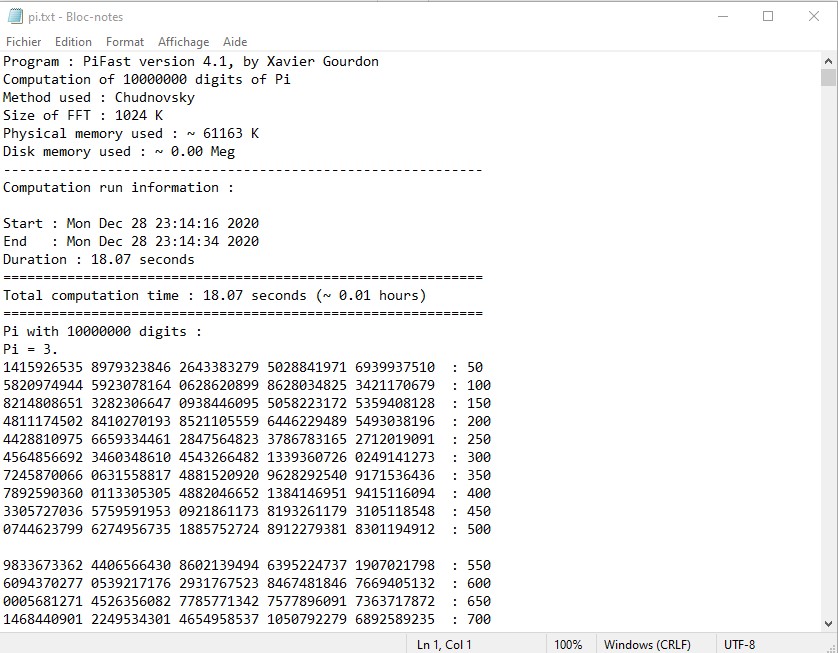Click the text '(~ 0.01 hours)'

click(x=370, y=296)
